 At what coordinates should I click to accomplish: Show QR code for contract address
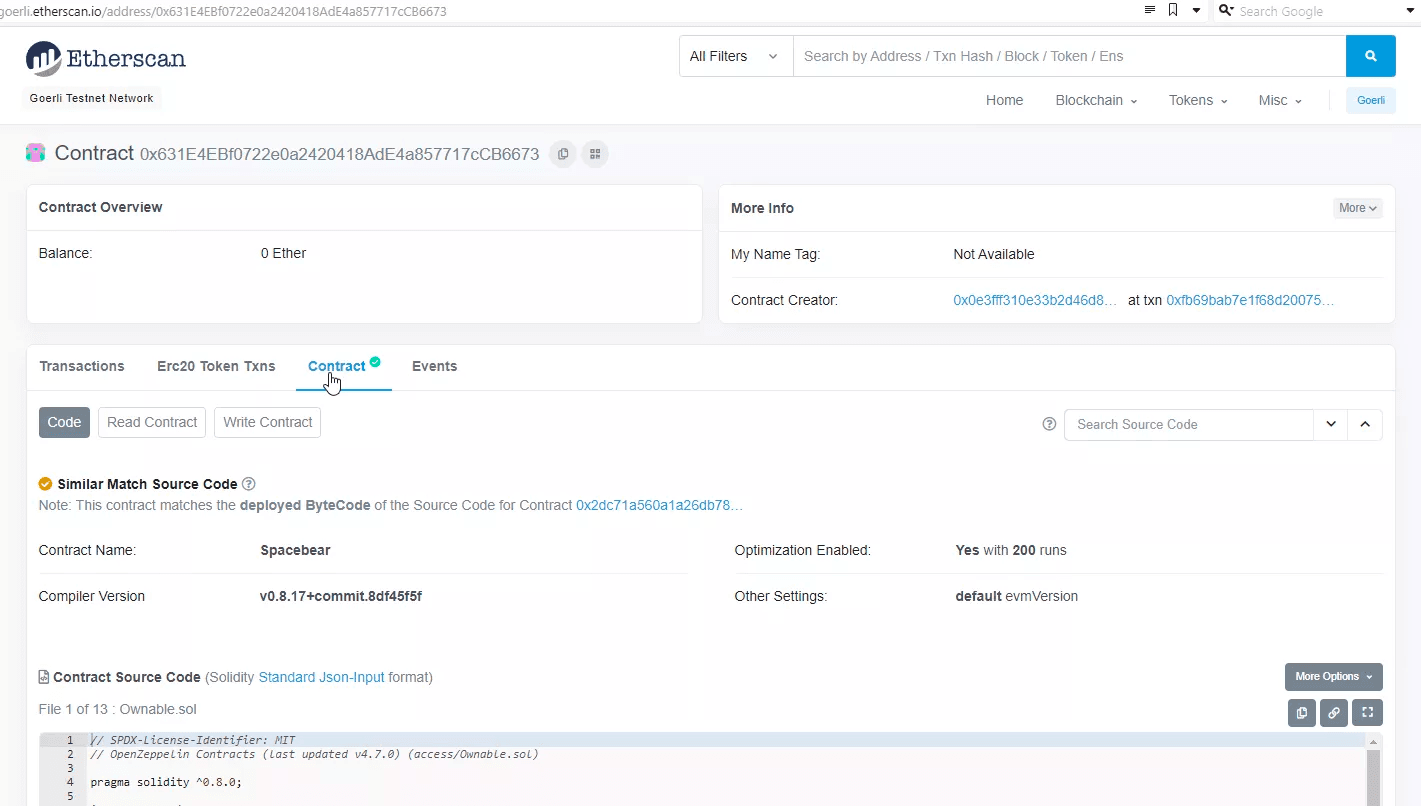[595, 154]
